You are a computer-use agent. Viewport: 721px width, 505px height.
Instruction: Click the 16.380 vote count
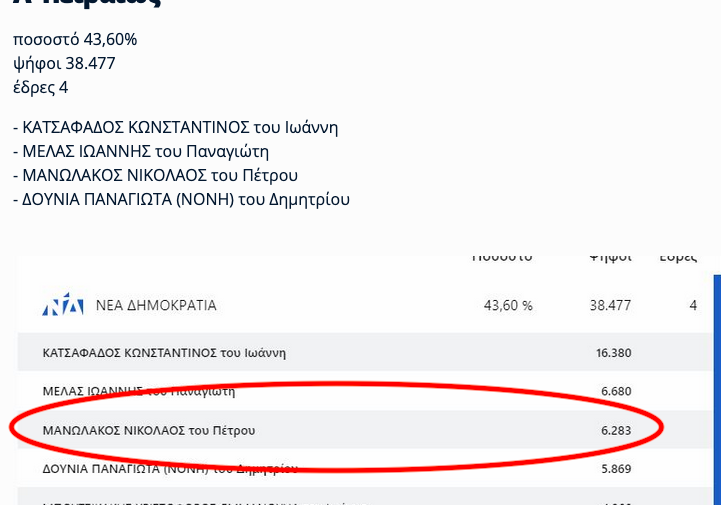pyautogui.click(x=611, y=353)
